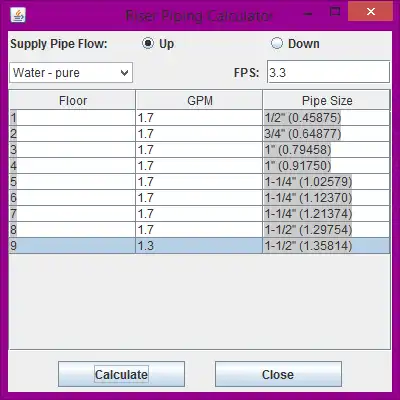Click pipe size 1-1/4" (1.21374)

(326, 214)
